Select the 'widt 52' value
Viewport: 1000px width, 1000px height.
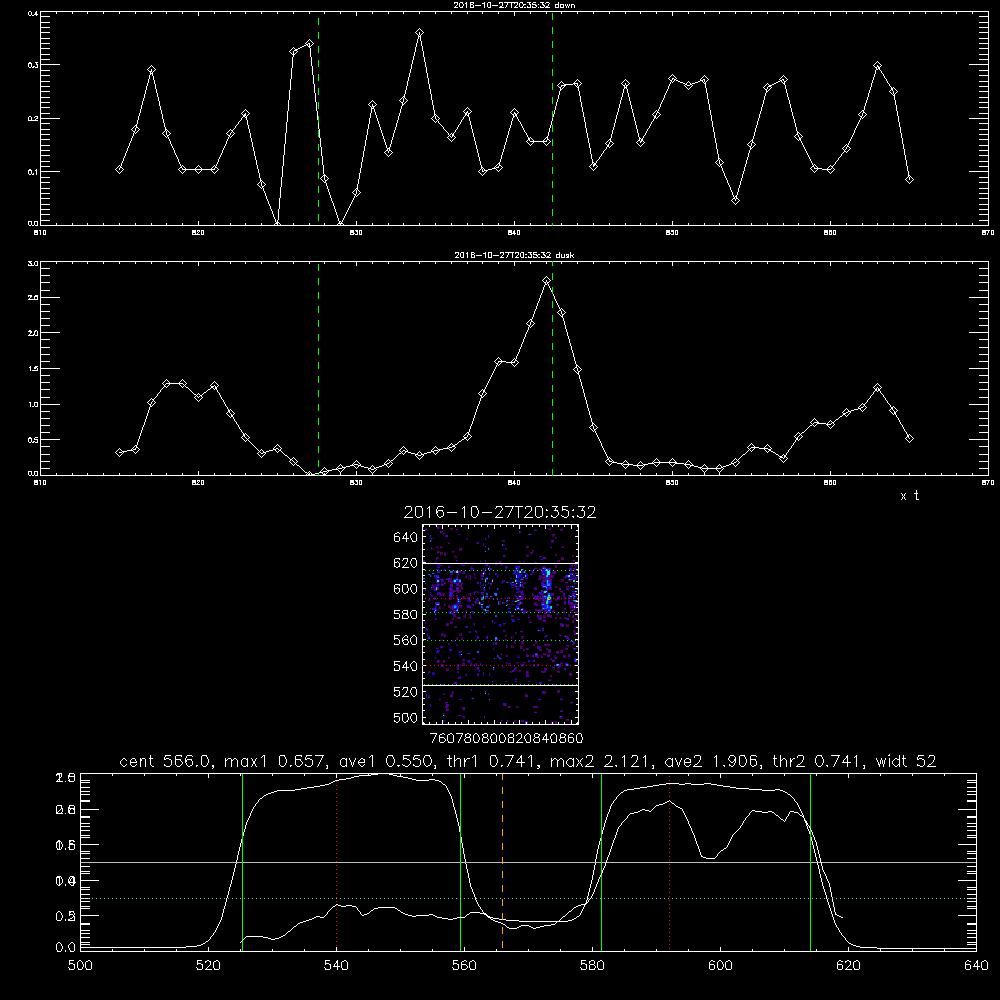906,761
